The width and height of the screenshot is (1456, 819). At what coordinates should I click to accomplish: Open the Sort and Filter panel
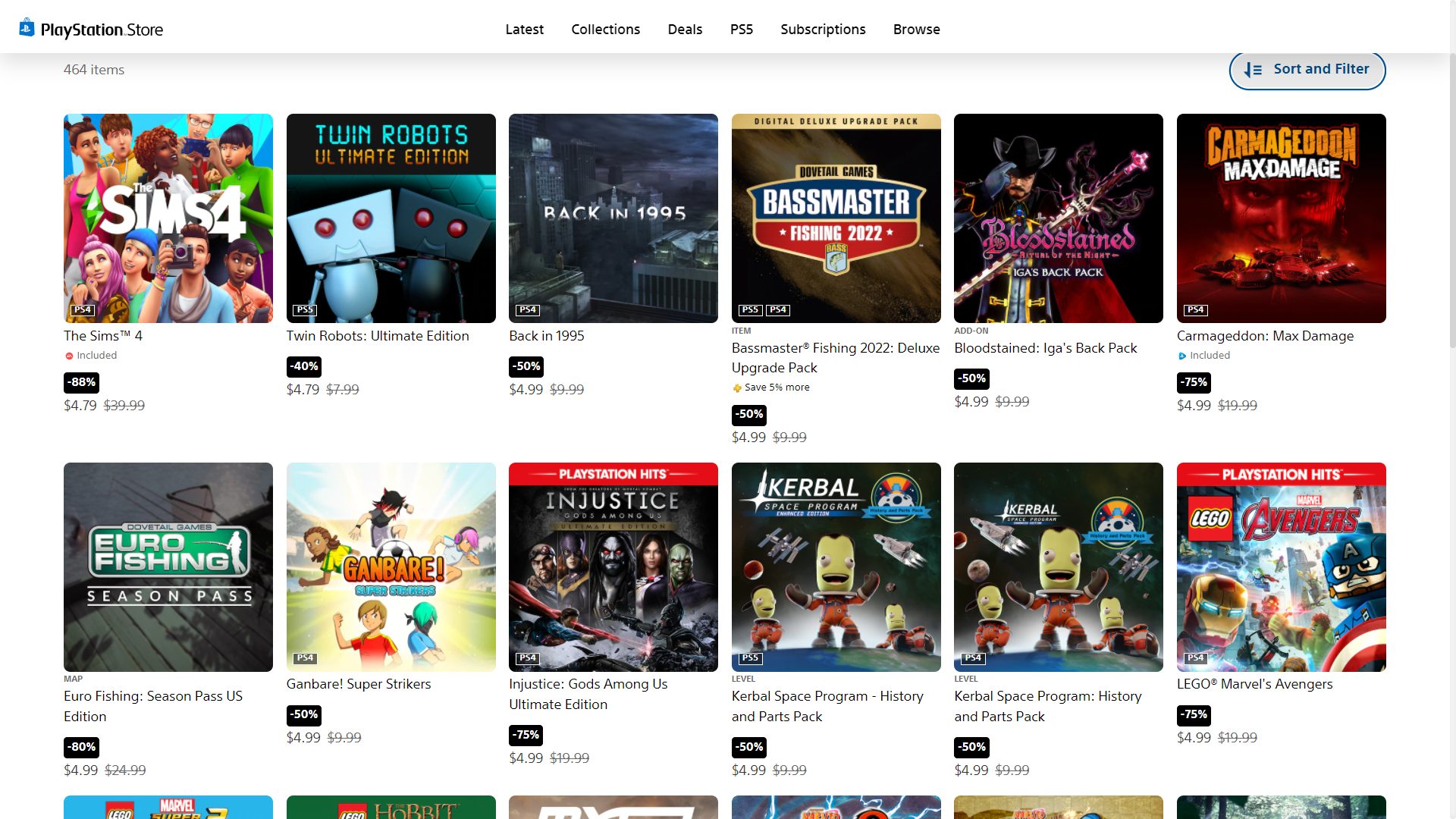pyautogui.click(x=1307, y=70)
